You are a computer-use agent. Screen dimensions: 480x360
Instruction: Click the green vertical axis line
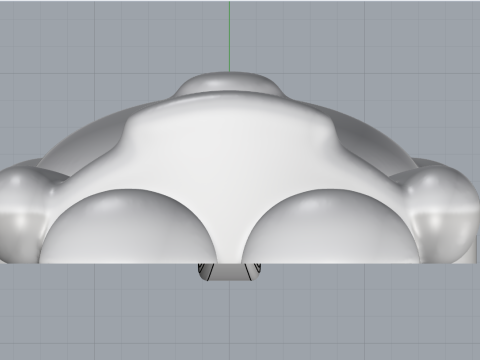point(229,36)
